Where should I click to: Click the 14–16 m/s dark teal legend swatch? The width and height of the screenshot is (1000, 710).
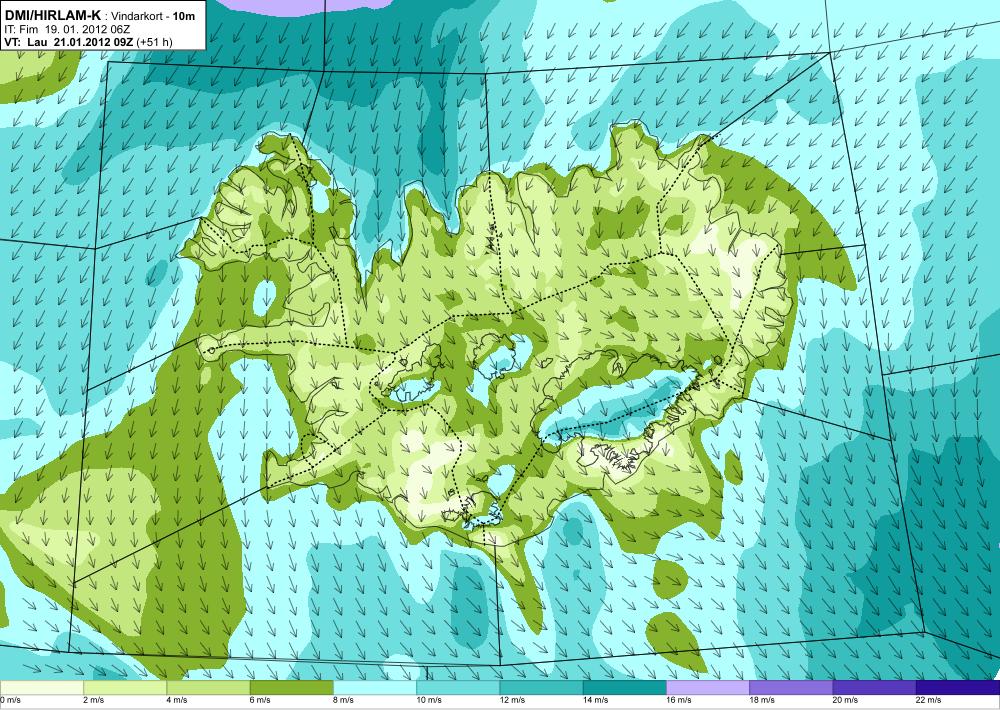click(x=624, y=688)
